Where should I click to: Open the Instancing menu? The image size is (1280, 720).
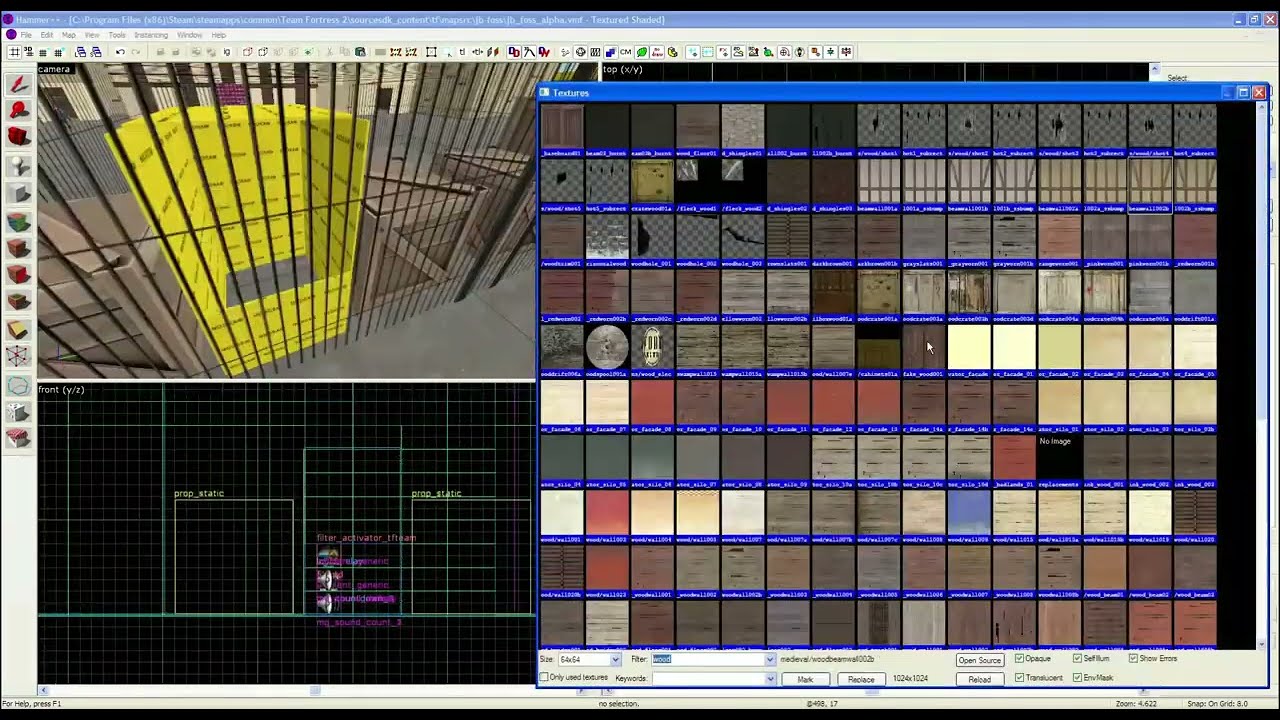tap(151, 35)
